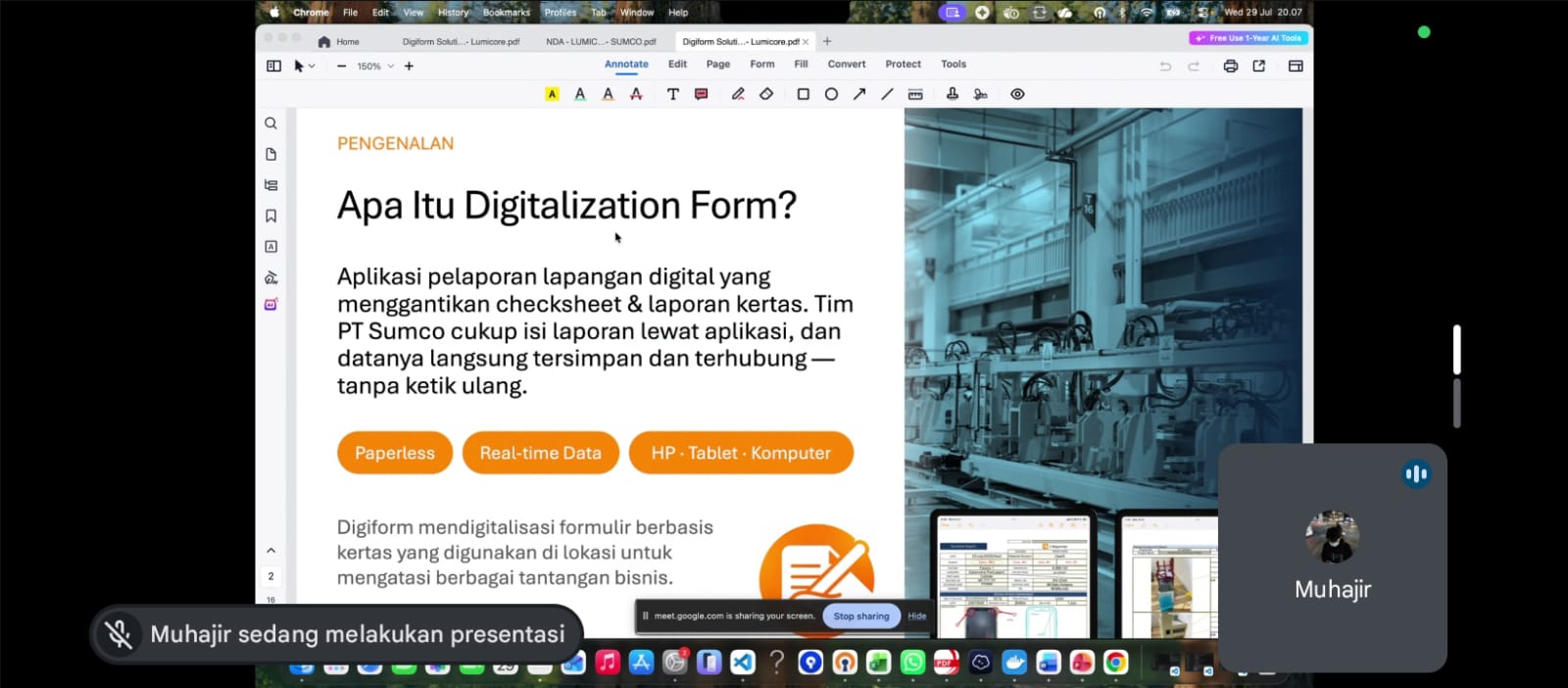Select Muhajir's participant tile

(1332, 558)
